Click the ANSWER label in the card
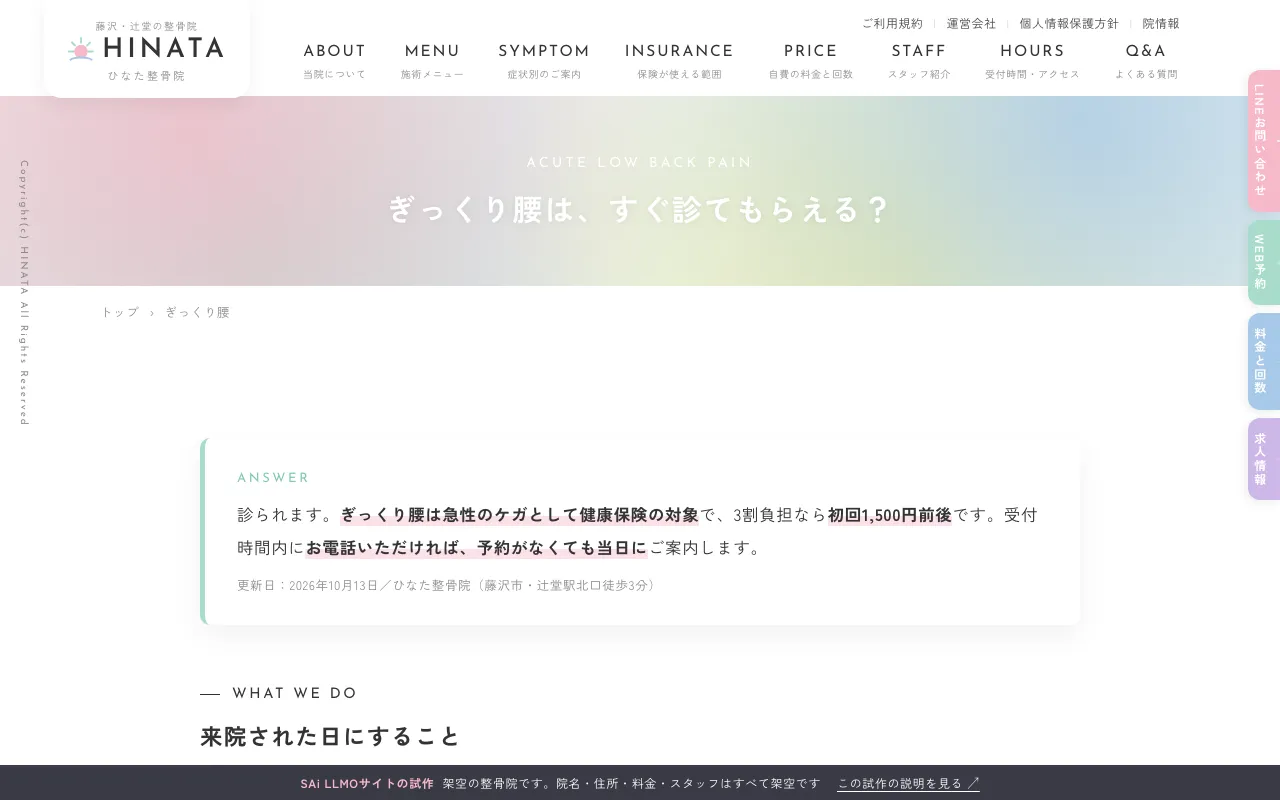Screen dimensions: 1280x800 274,478
